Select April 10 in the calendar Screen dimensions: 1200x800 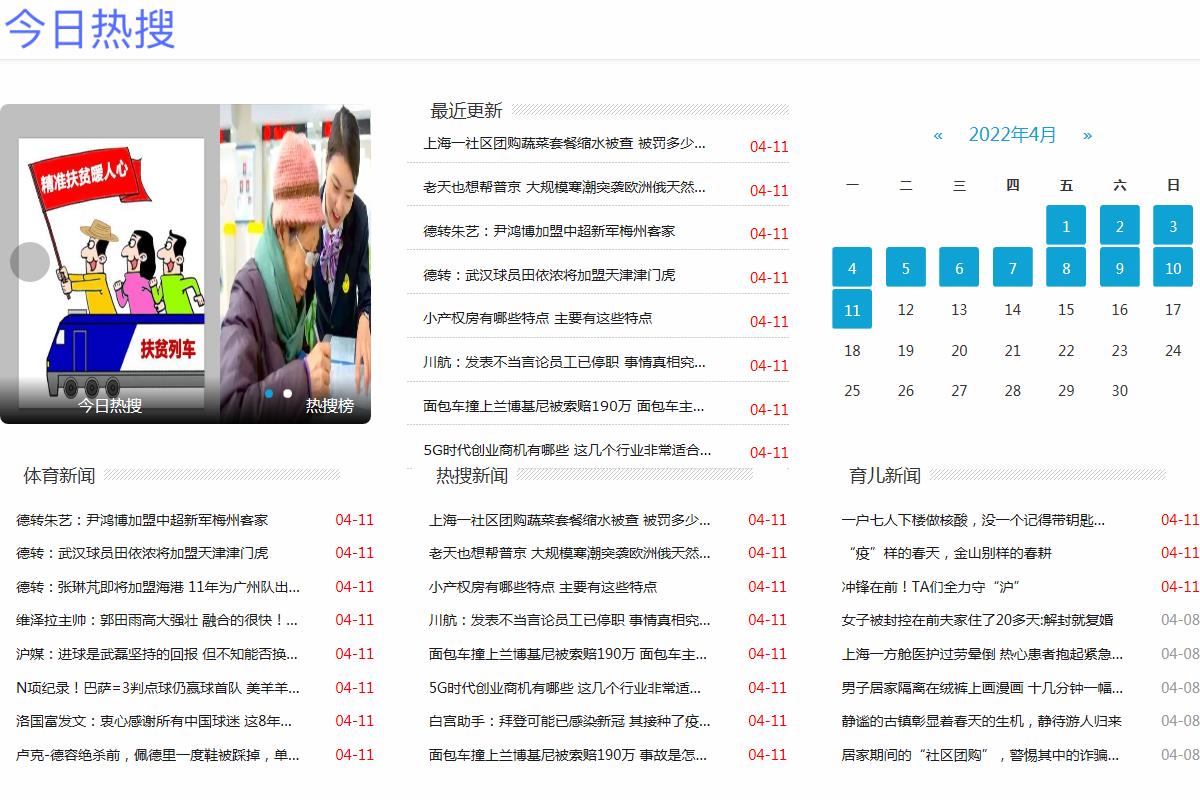1173,268
